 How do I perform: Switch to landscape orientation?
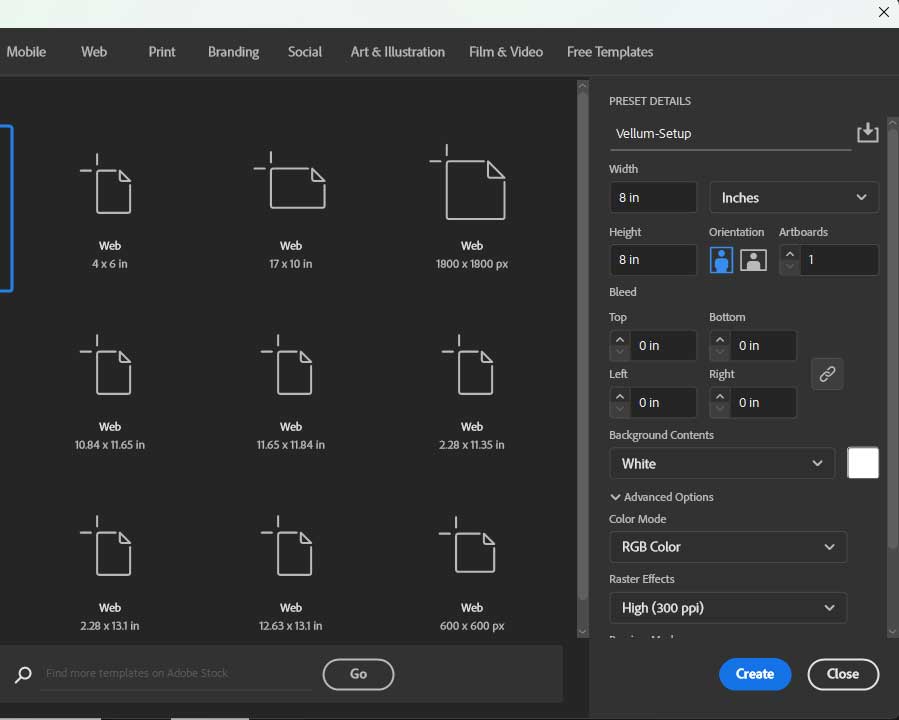coord(753,260)
